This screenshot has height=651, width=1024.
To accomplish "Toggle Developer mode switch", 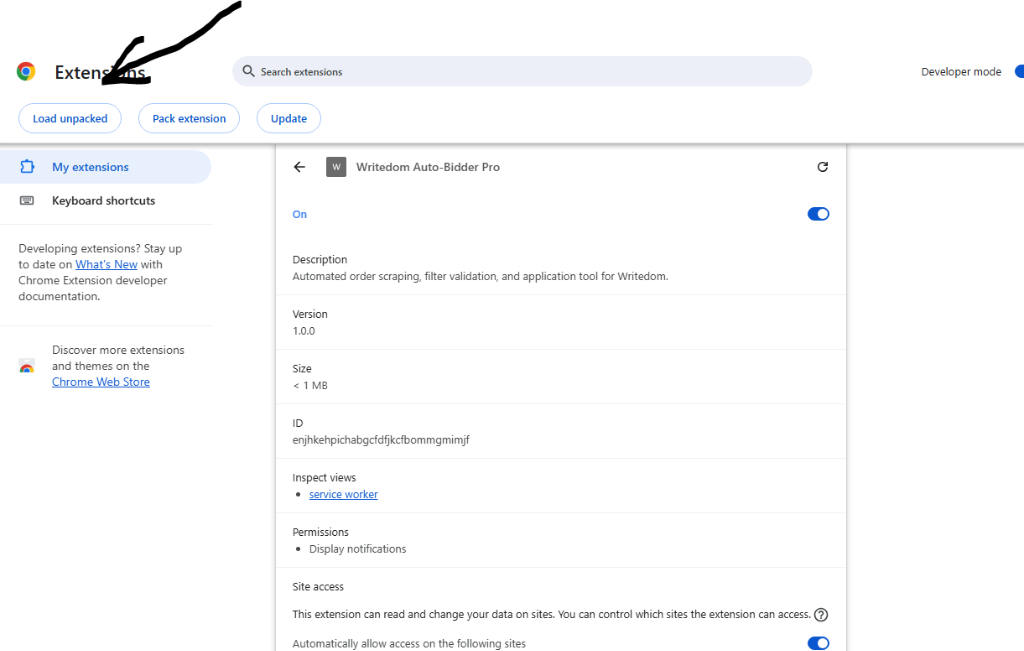I will pyautogui.click(x=1019, y=72).
